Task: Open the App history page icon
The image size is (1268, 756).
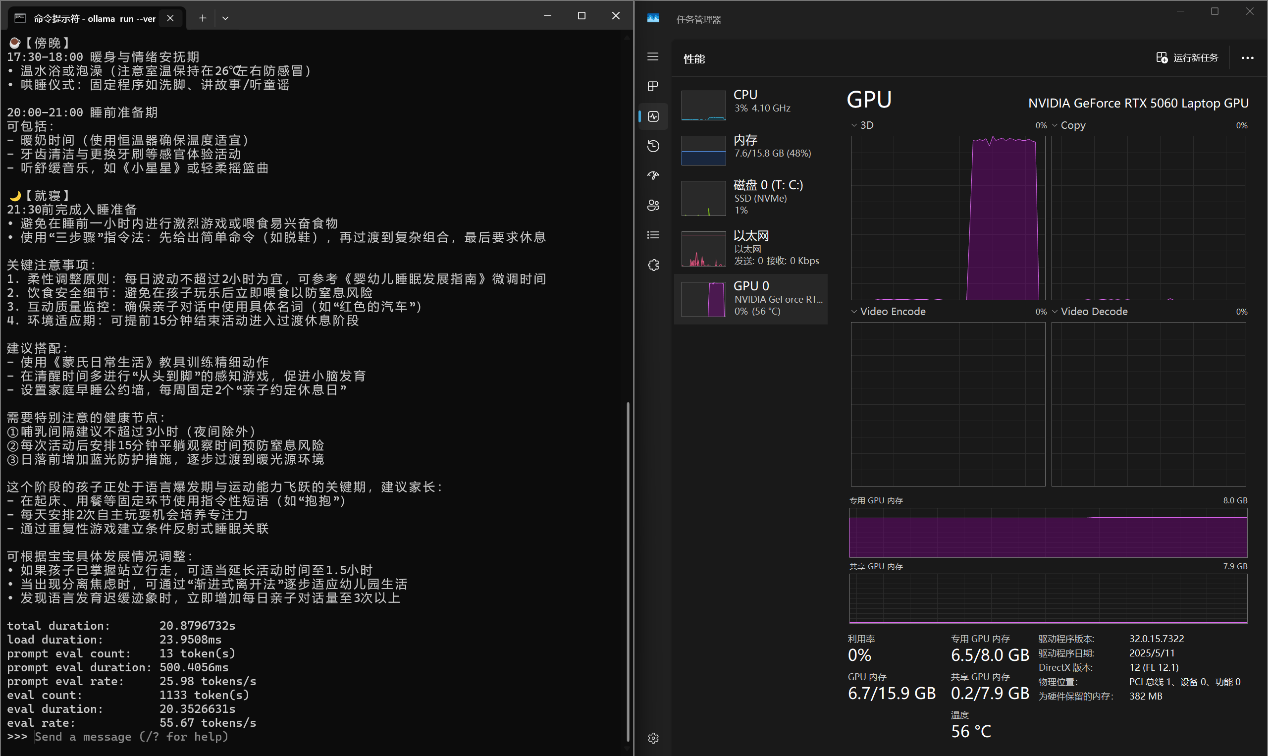Action: (x=653, y=146)
